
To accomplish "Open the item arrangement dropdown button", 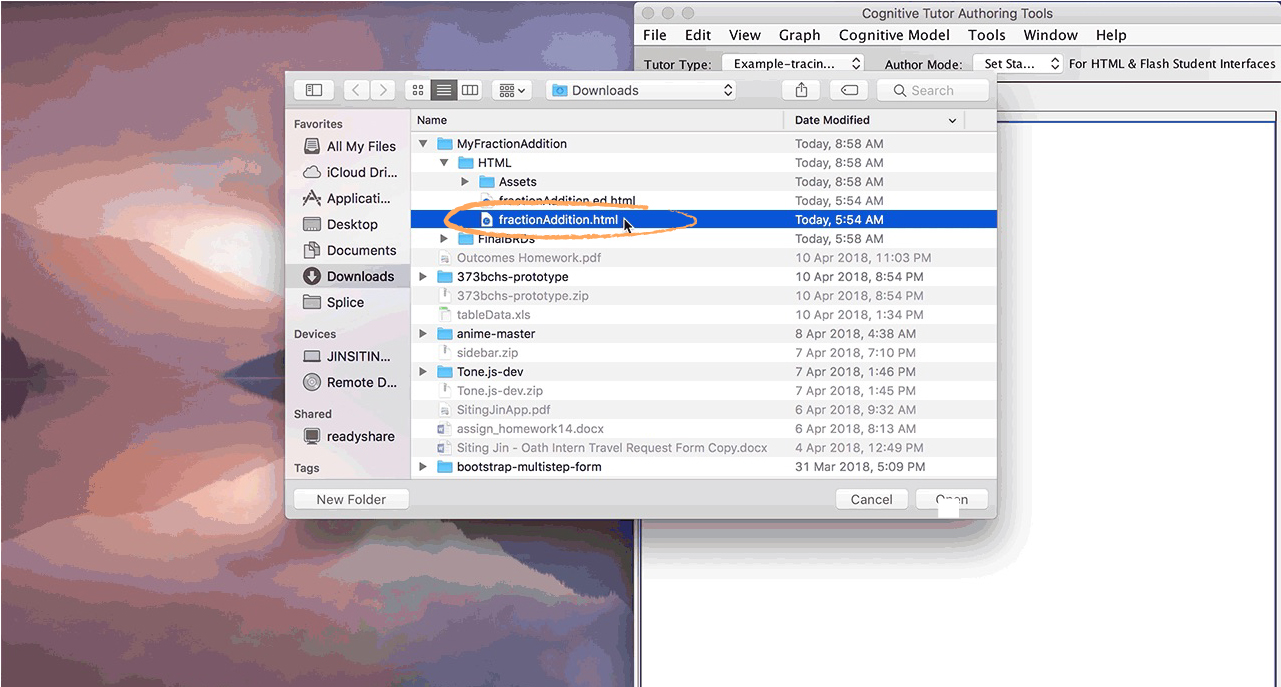I will coord(512,90).
